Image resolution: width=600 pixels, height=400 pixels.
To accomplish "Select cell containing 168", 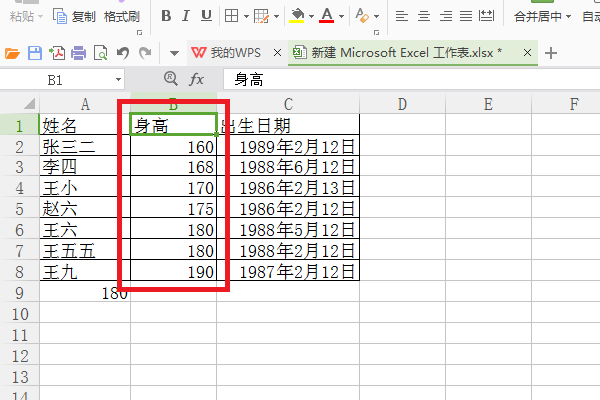I will coord(173,166).
